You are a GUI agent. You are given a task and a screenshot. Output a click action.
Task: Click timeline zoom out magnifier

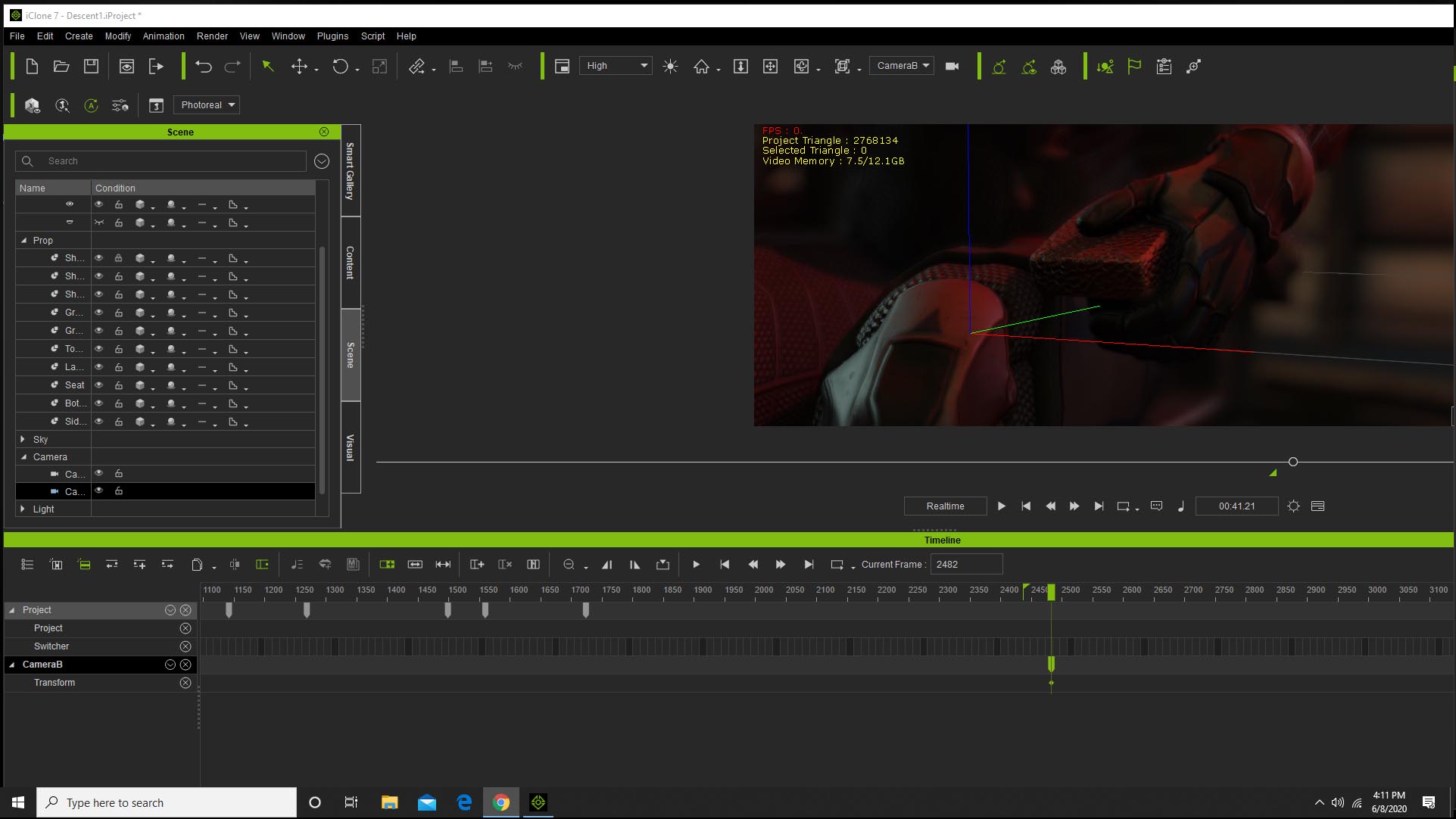pos(569,565)
